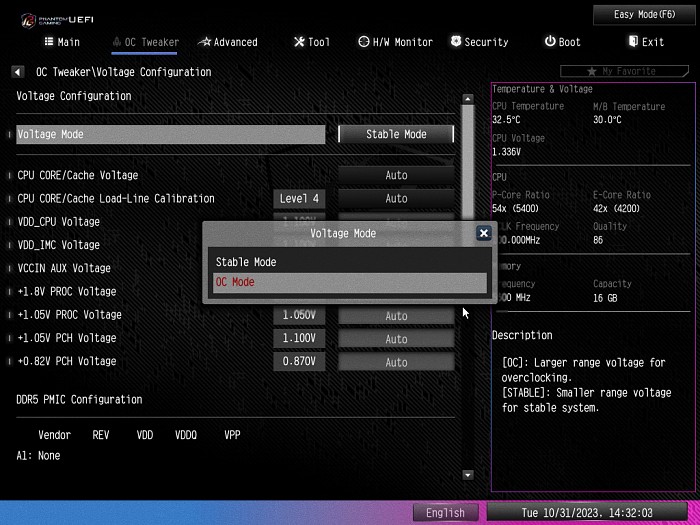Click the scrollbar down arrow

tap(467, 475)
